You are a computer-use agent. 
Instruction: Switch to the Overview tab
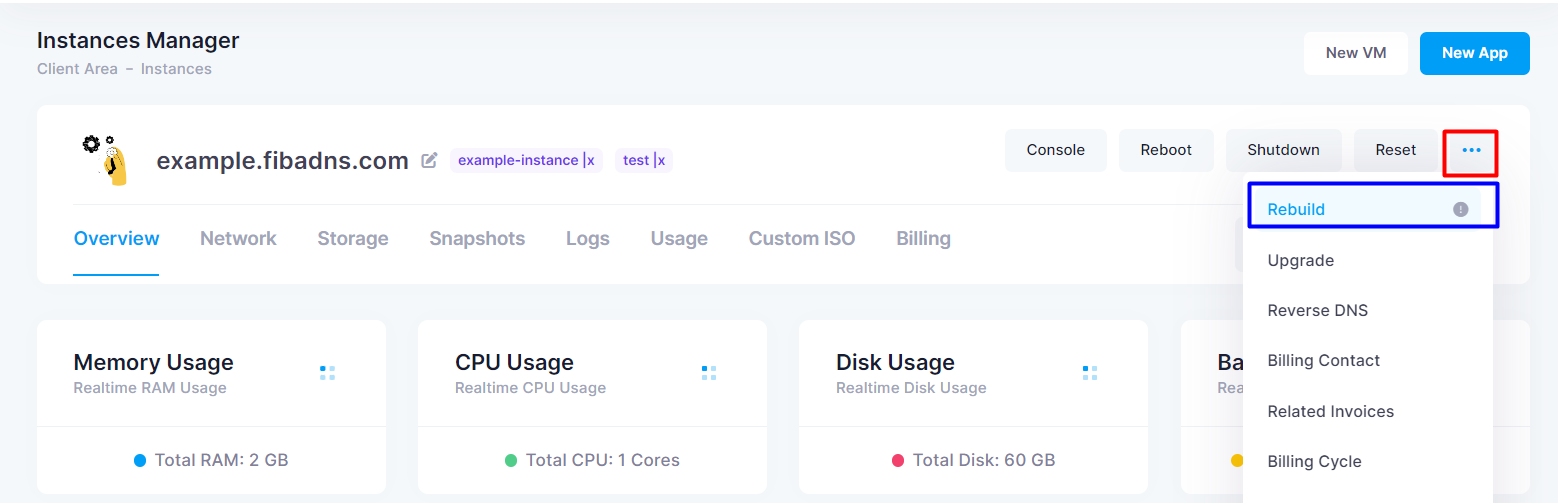[116, 238]
